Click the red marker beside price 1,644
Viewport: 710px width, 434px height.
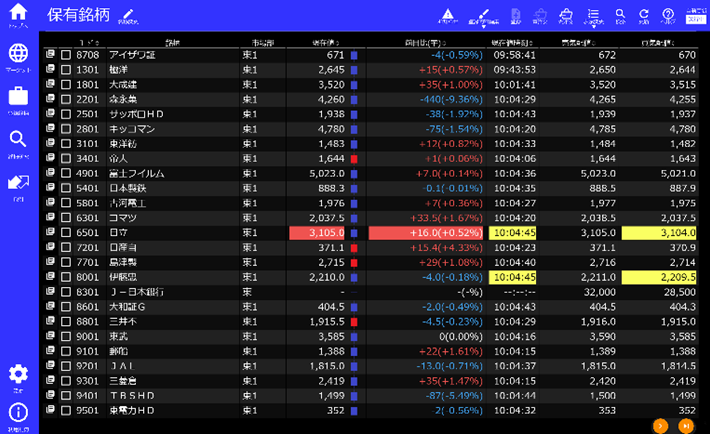[354, 159]
